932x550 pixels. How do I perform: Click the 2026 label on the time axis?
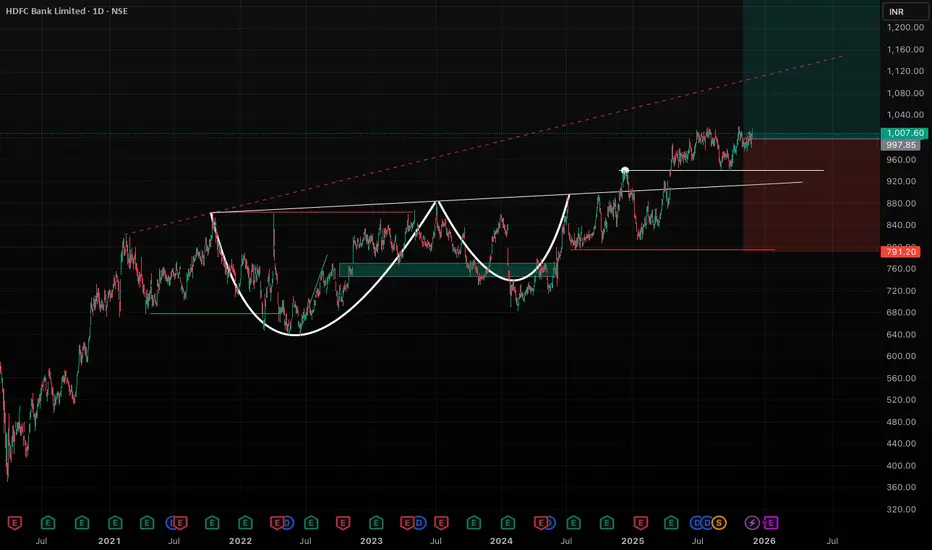(764, 541)
